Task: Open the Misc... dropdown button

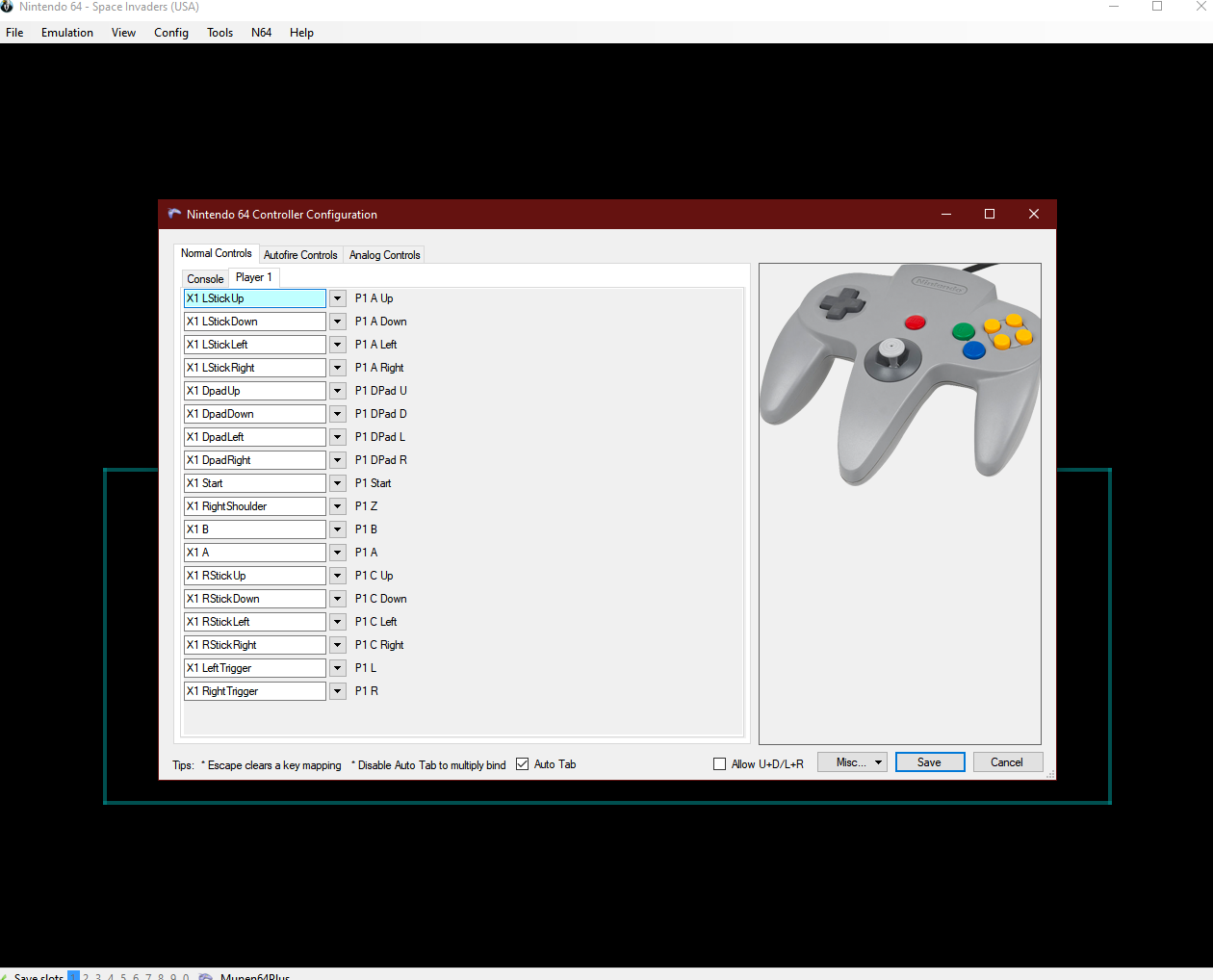Action: (x=852, y=762)
